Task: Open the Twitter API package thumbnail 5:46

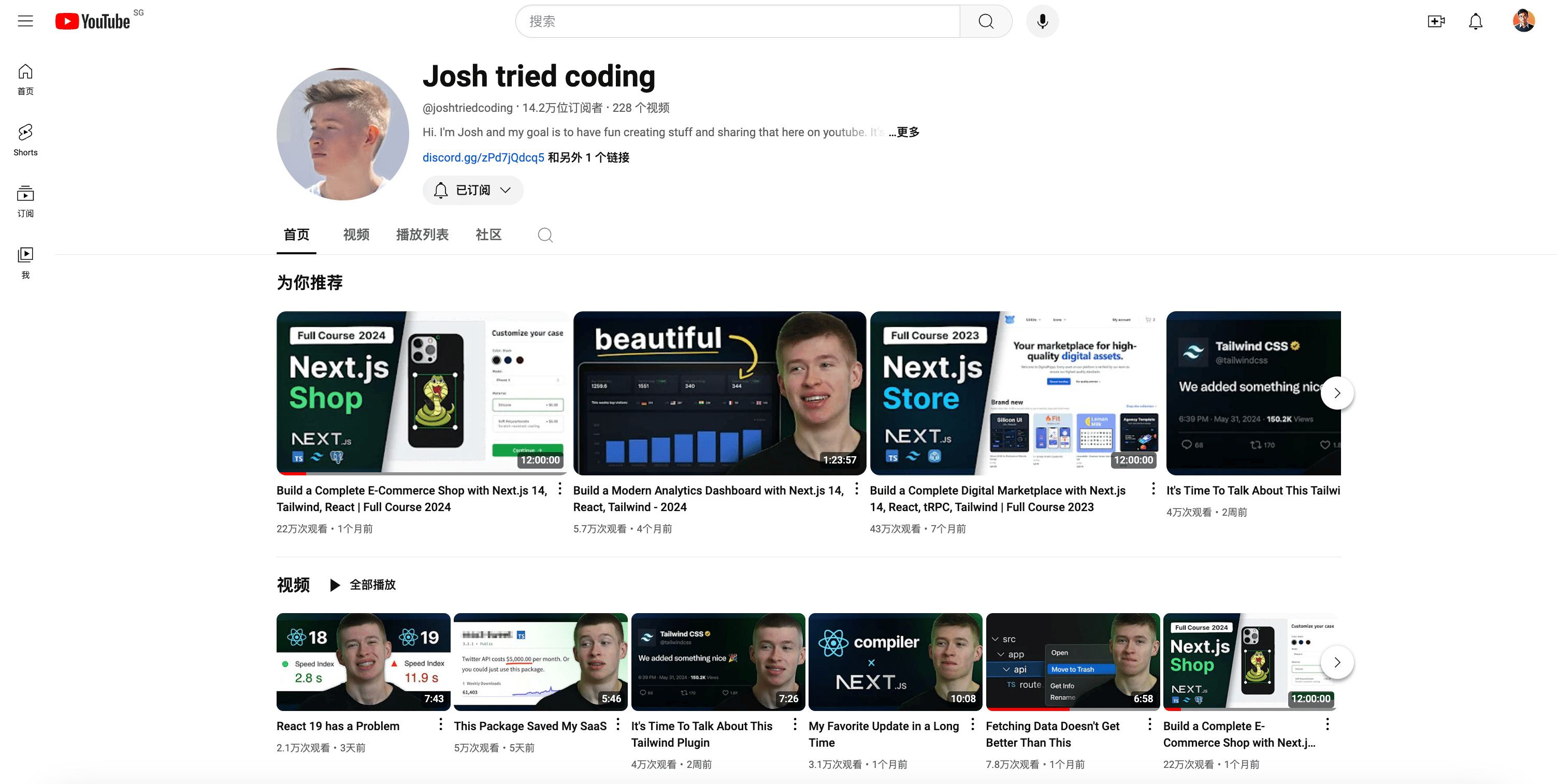Action: click(x=540, y=662)
